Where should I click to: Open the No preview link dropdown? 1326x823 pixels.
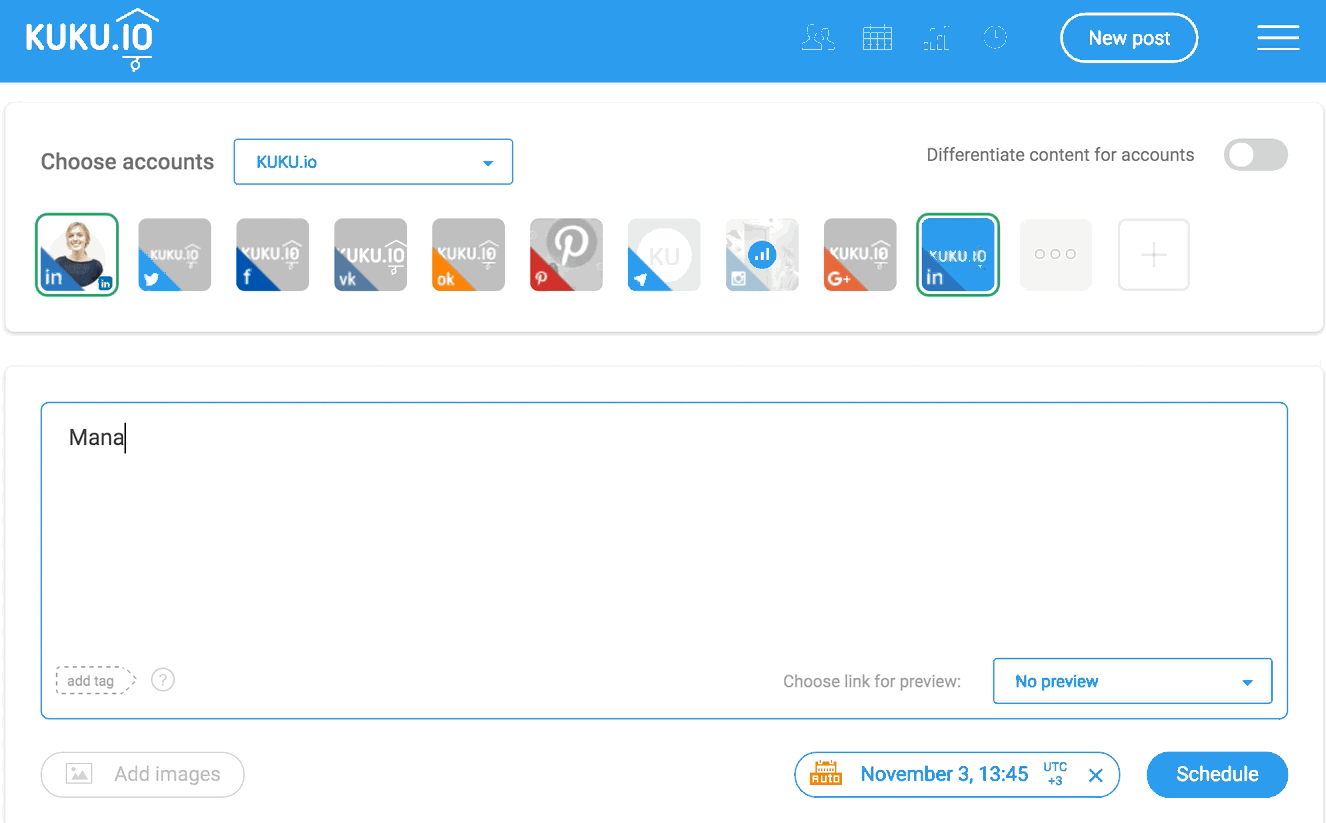click(x=1132, y=681)
